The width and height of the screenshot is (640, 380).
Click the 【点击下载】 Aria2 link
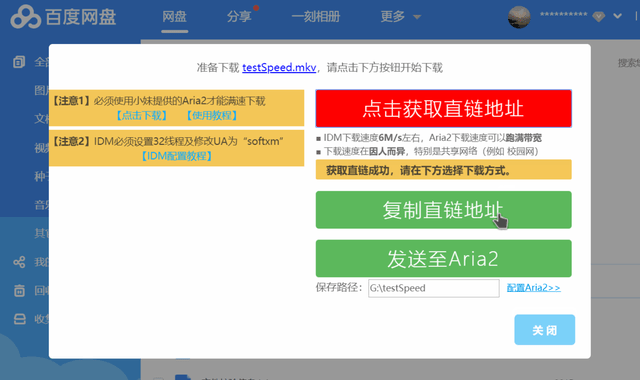click(142, 116)
